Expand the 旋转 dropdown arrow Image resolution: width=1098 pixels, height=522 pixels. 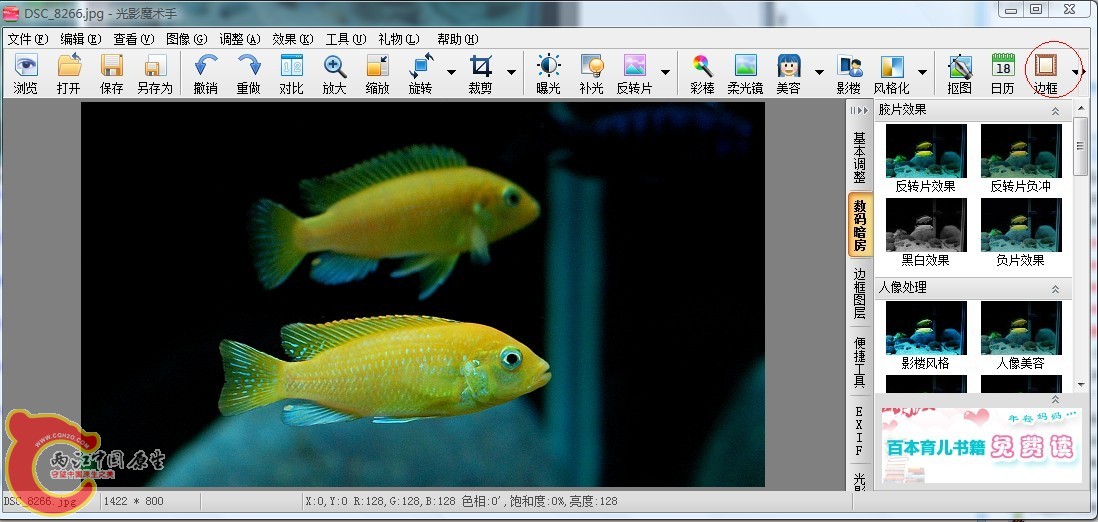coord(451,72)
